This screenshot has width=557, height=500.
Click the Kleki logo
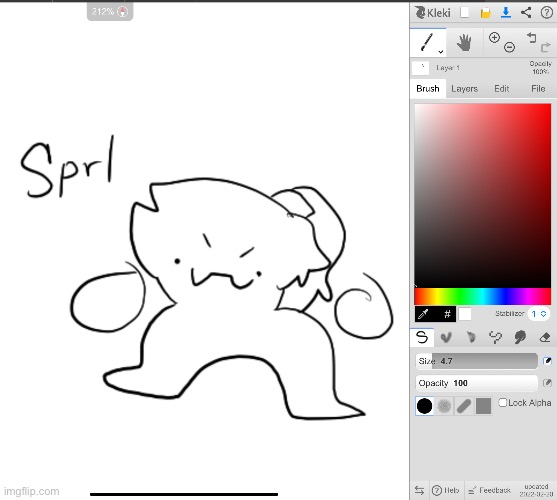(433, 13)
